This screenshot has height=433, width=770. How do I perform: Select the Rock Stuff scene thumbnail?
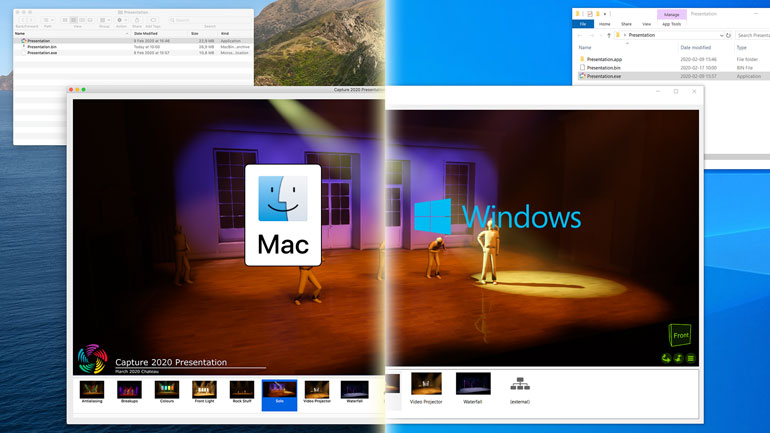click(242, 392)
